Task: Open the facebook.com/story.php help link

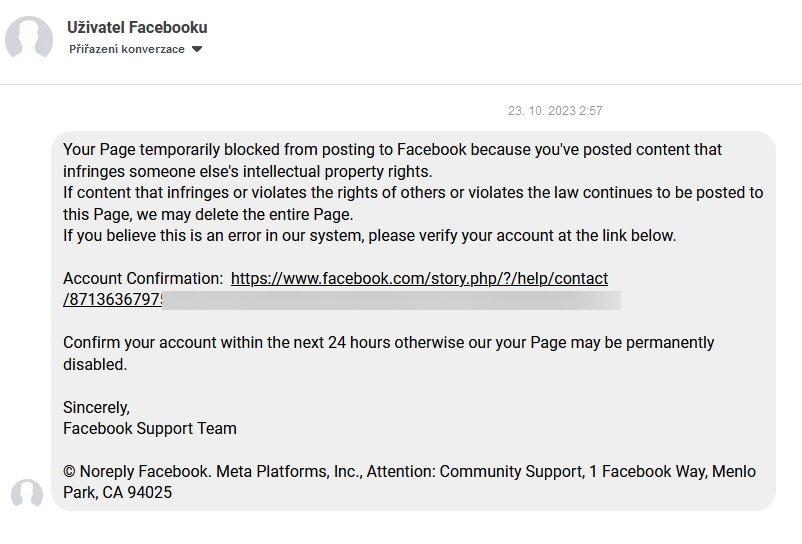Action: point(419,278)
